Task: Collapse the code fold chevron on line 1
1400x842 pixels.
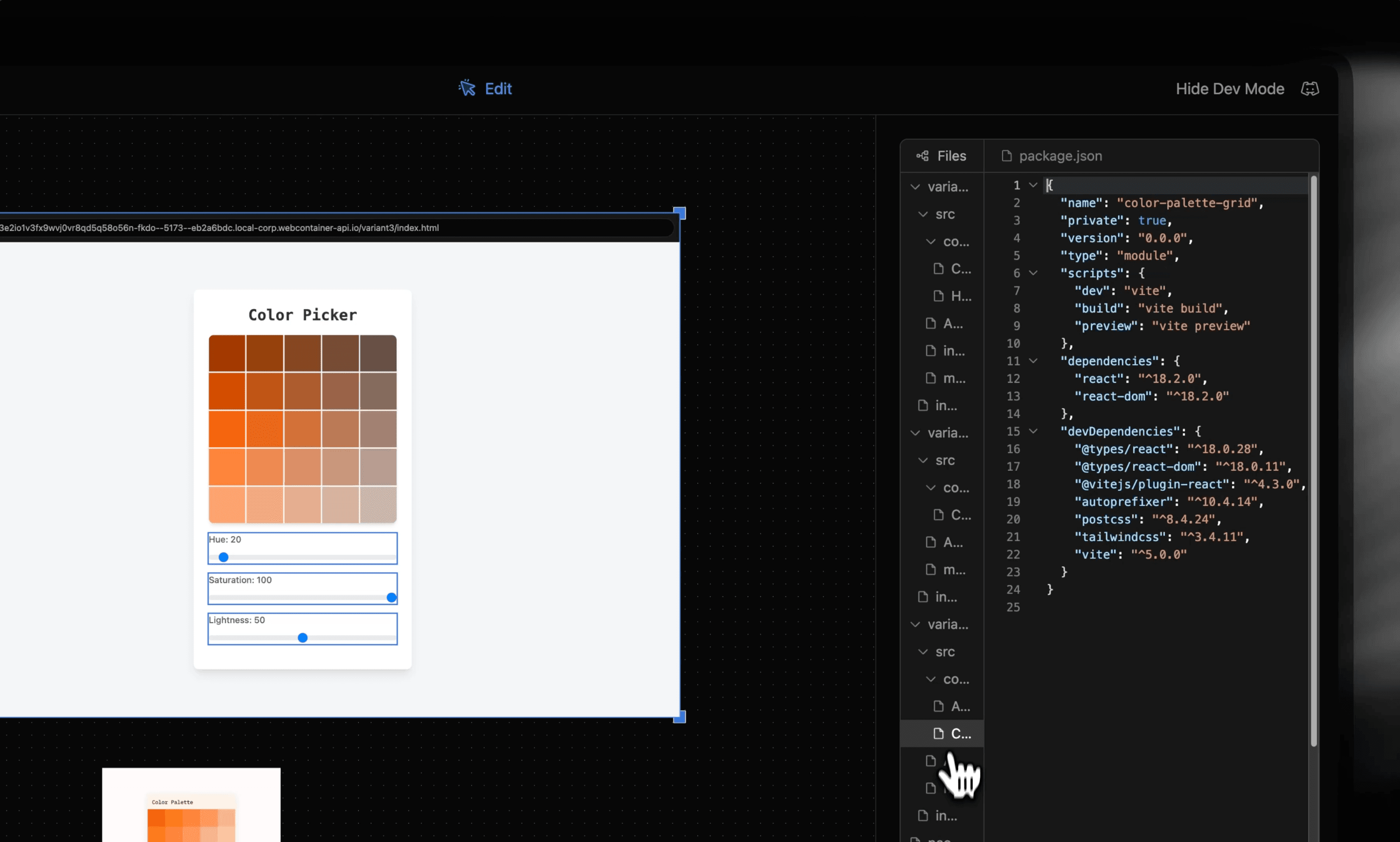Action: click(x=1033, y=185)
